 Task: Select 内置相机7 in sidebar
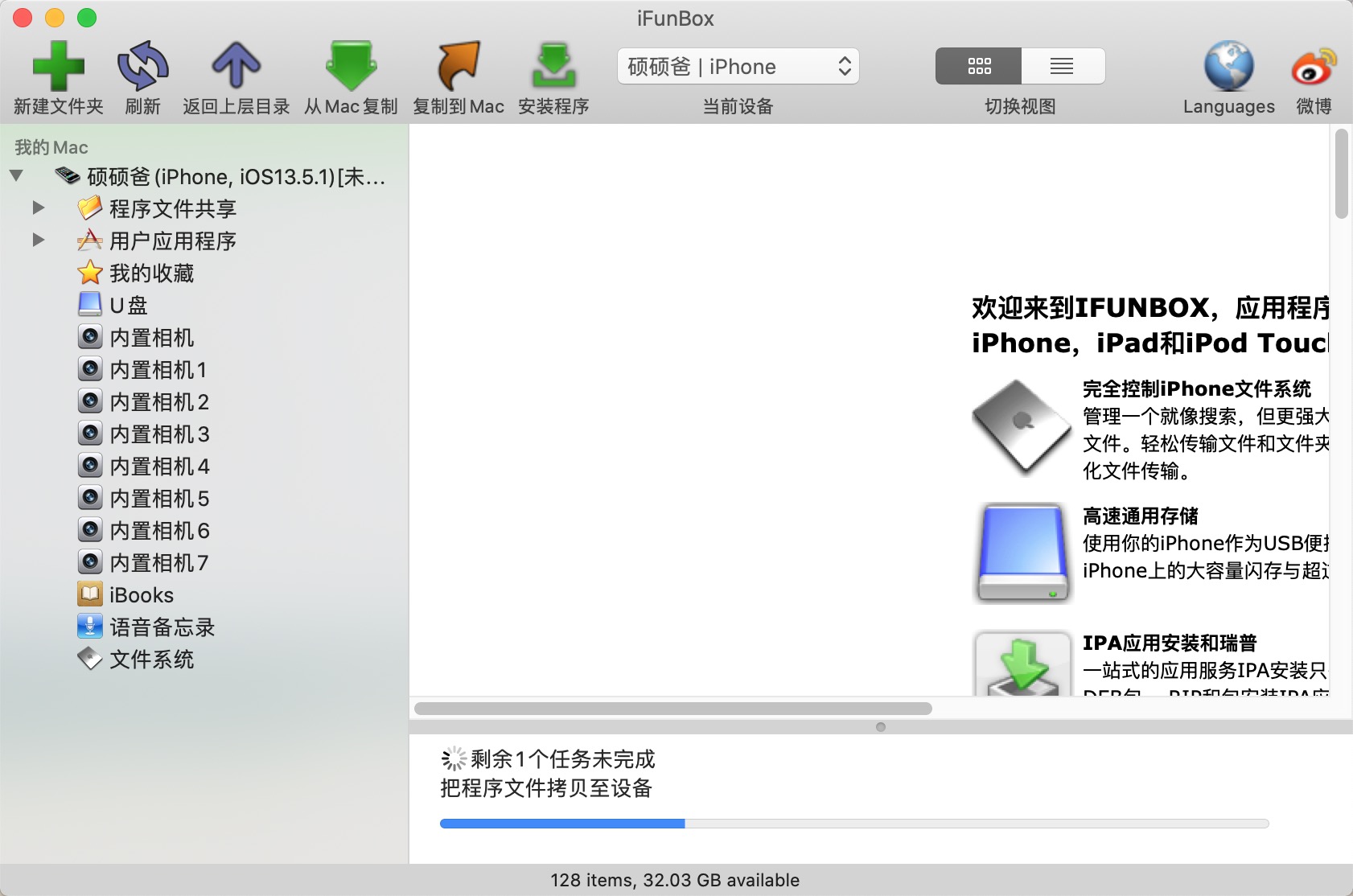click(x=204, y=562)
